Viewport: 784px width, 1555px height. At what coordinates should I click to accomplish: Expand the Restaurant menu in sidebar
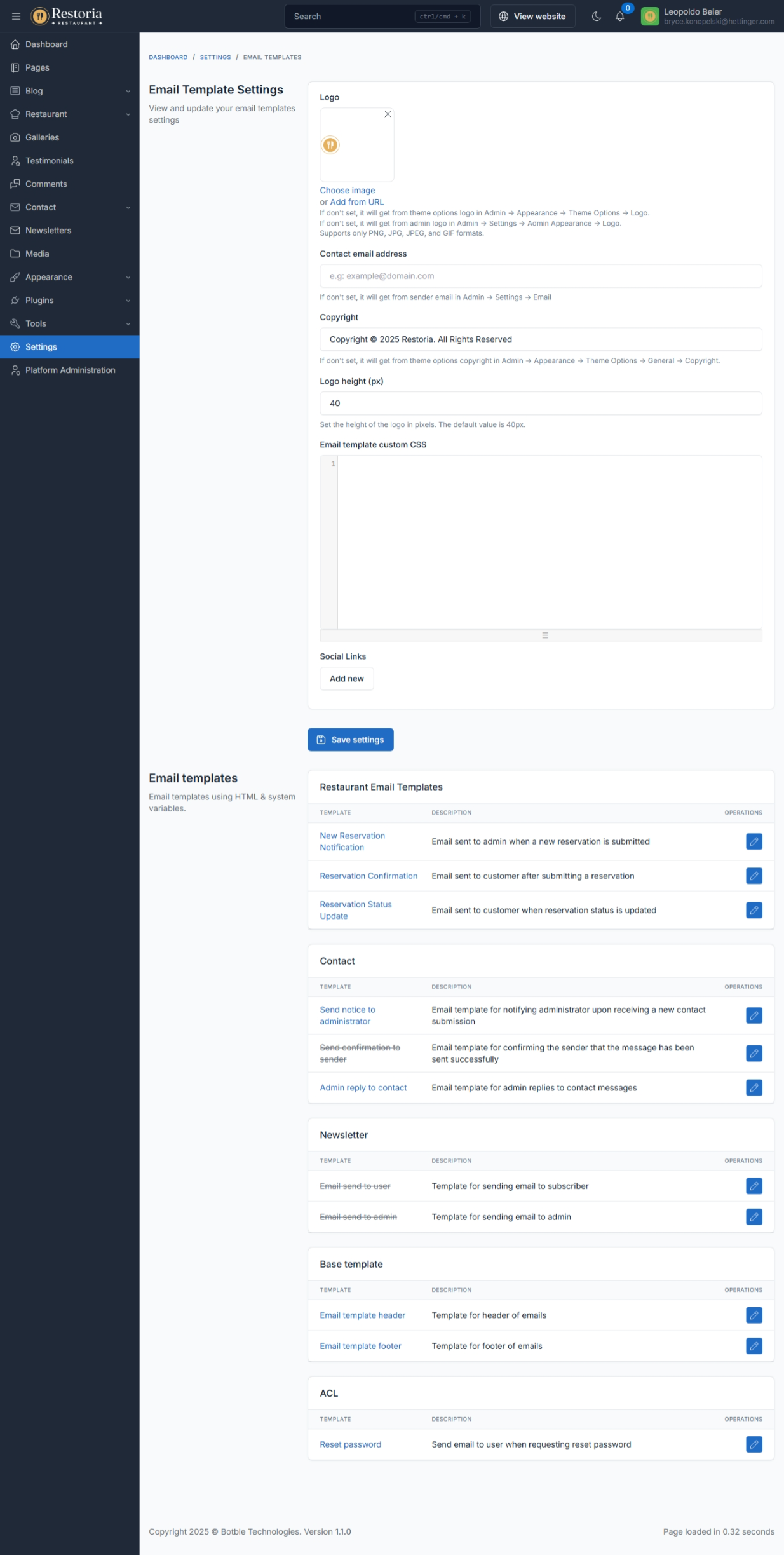point(69,114)
